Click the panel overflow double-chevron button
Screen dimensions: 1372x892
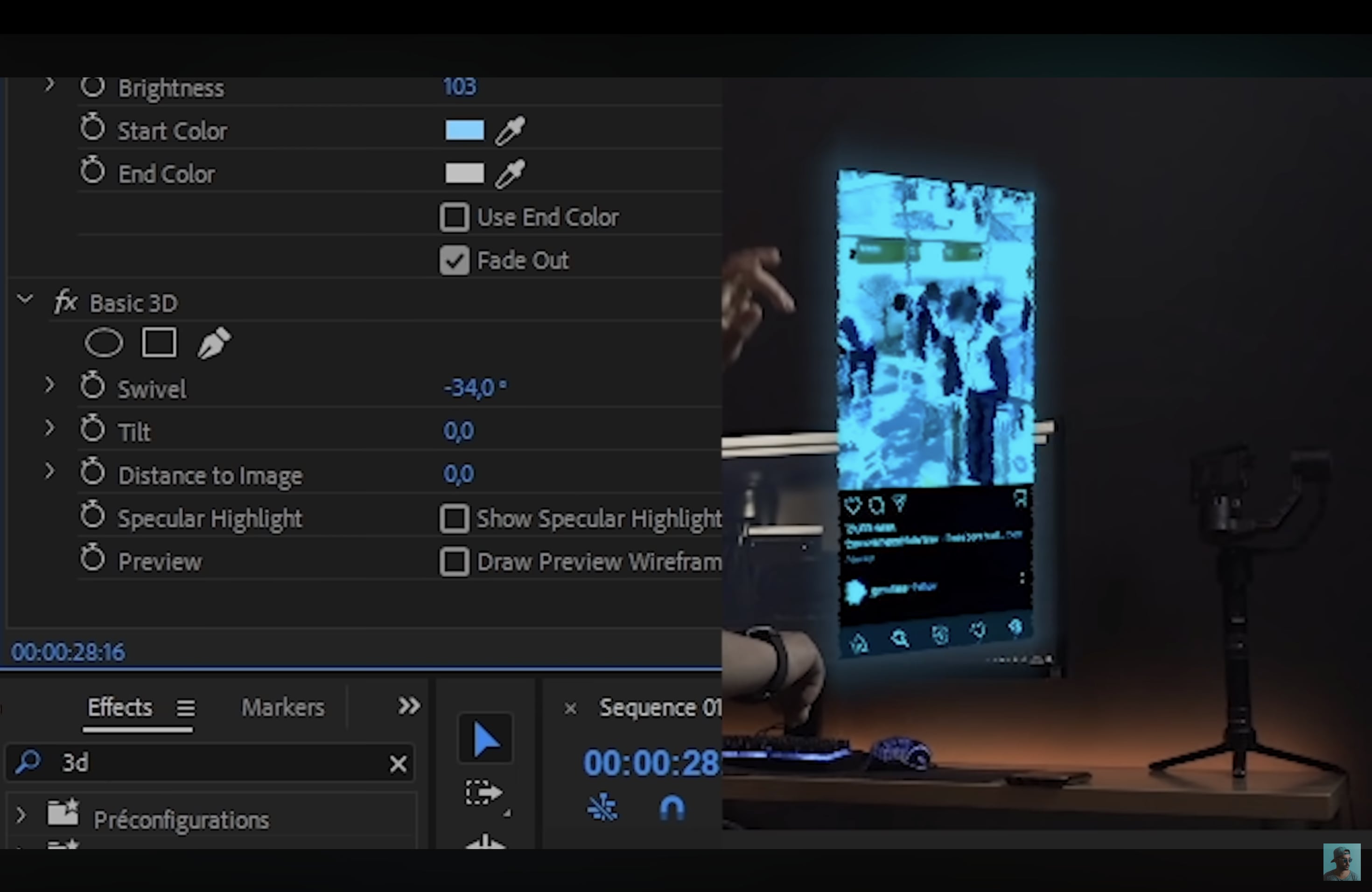pyautogui.click(x=408, y=705)
